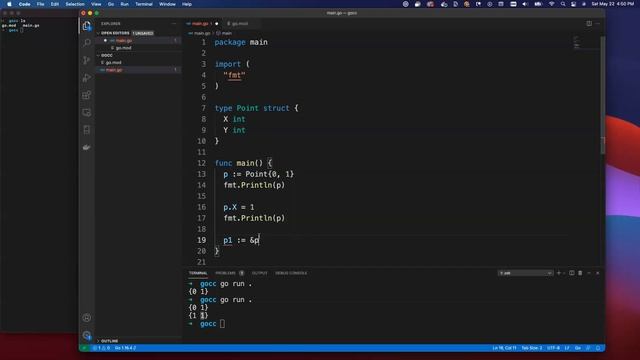Image resolution: width=640 pixels, height=360 pixels.
Task: Click the main symbol breadcrumb
Action: pos(224,33)
